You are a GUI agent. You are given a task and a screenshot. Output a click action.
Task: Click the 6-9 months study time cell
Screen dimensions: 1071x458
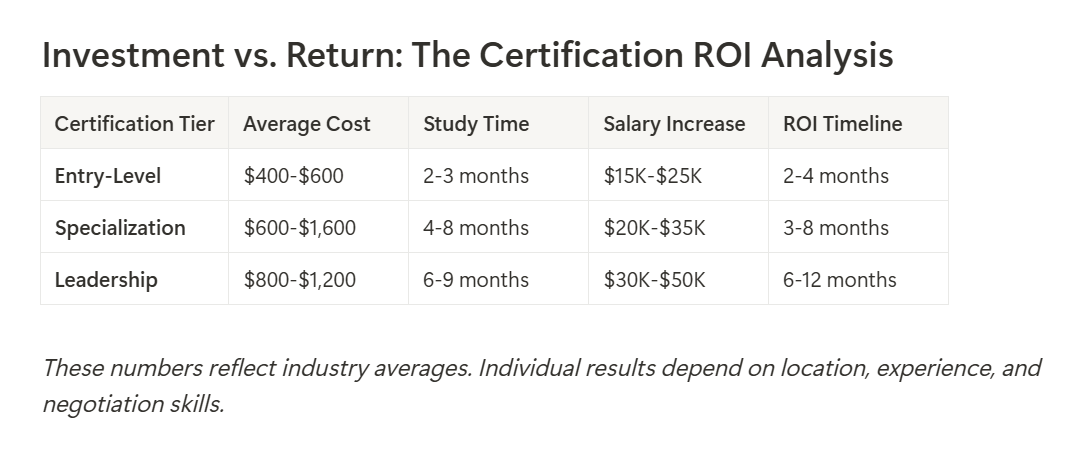[476, 280]
